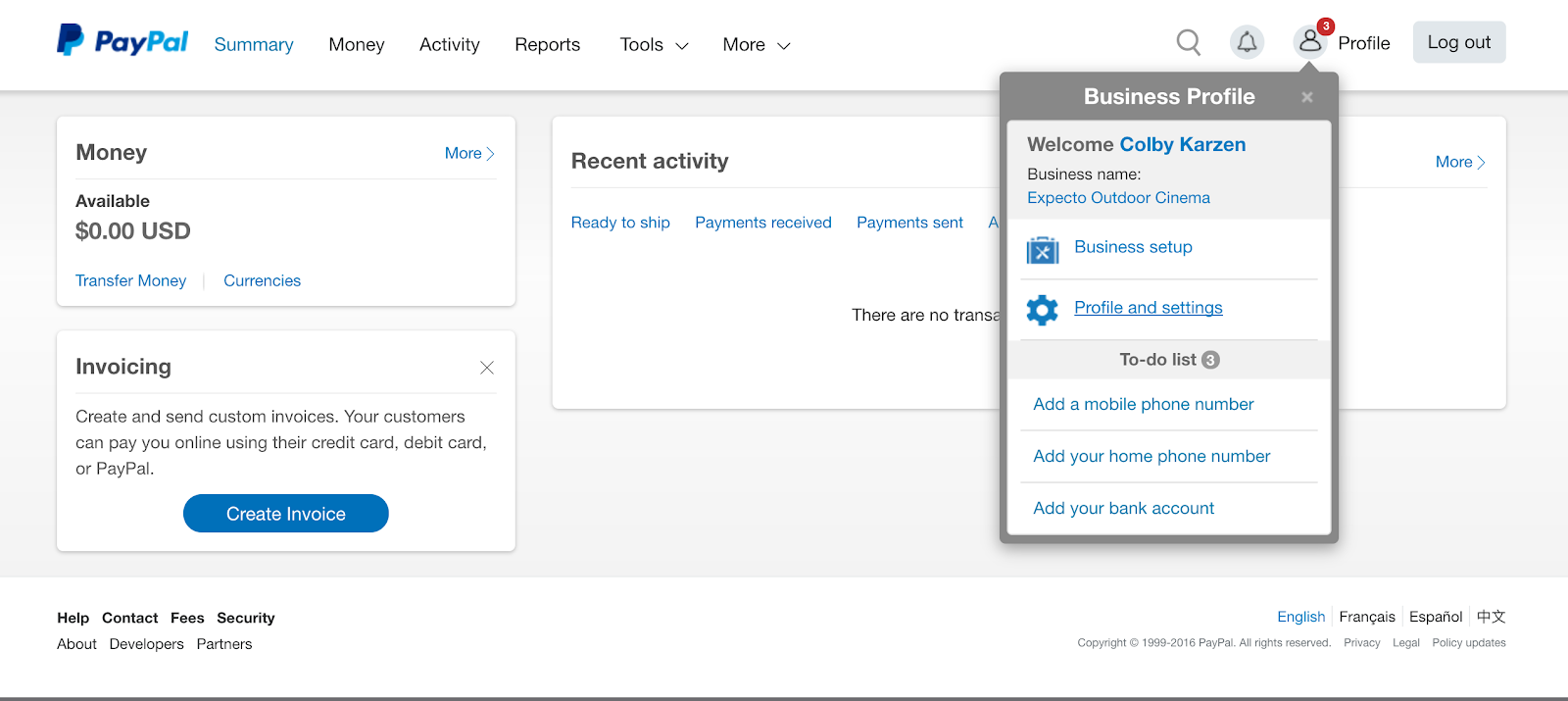
Task: Switch language to English
Action: click(1300, 617)
